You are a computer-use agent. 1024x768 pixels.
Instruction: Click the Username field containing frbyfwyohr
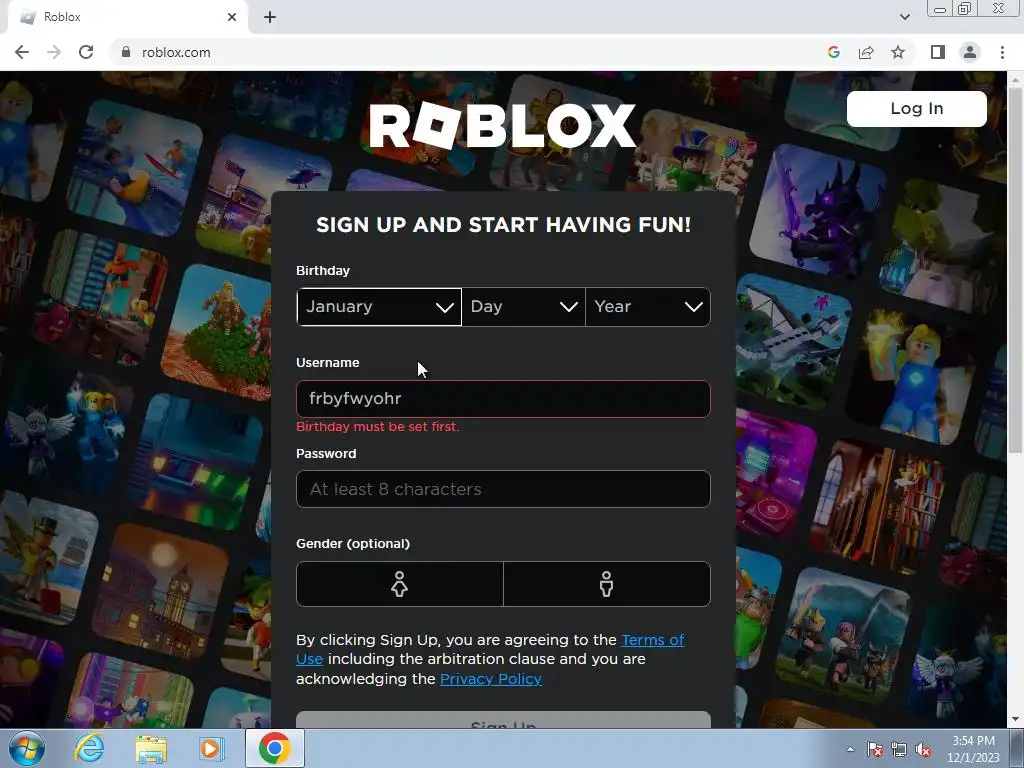click(x=503, y=399)
